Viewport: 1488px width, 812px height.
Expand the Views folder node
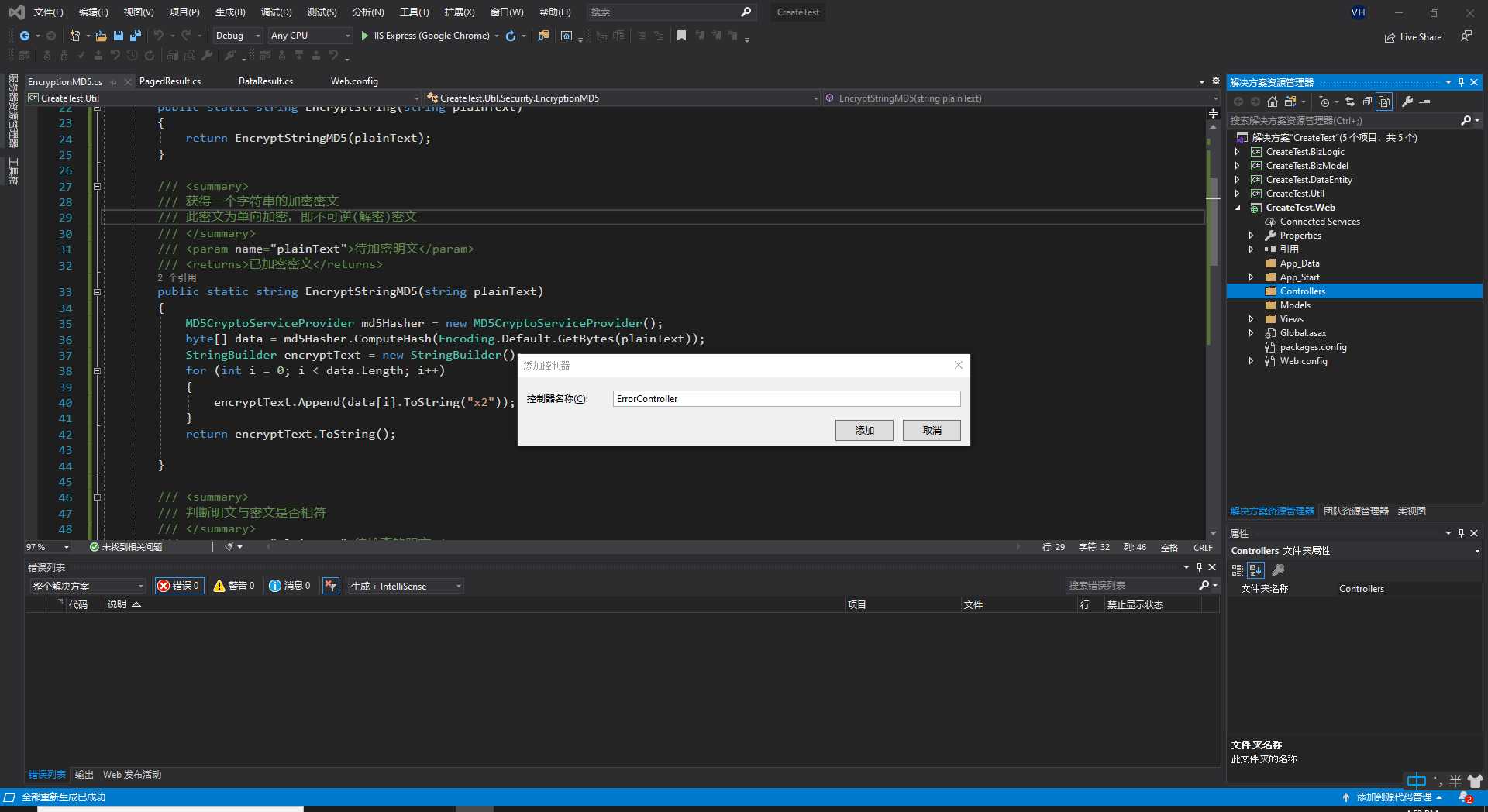click(1251, 319)
